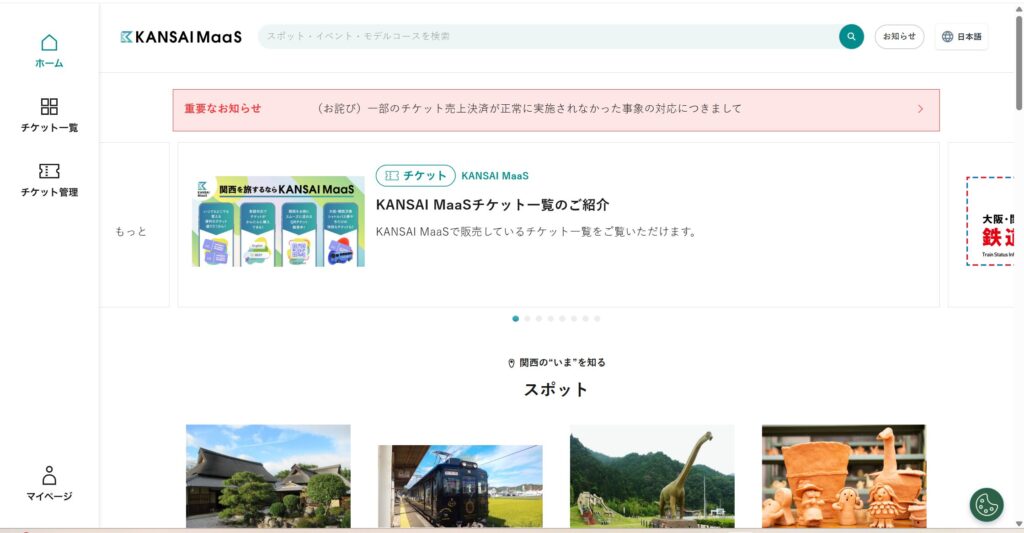1024x533 pixels.
Task: Open the clay figurines spot photo
Action: (844, 476)
